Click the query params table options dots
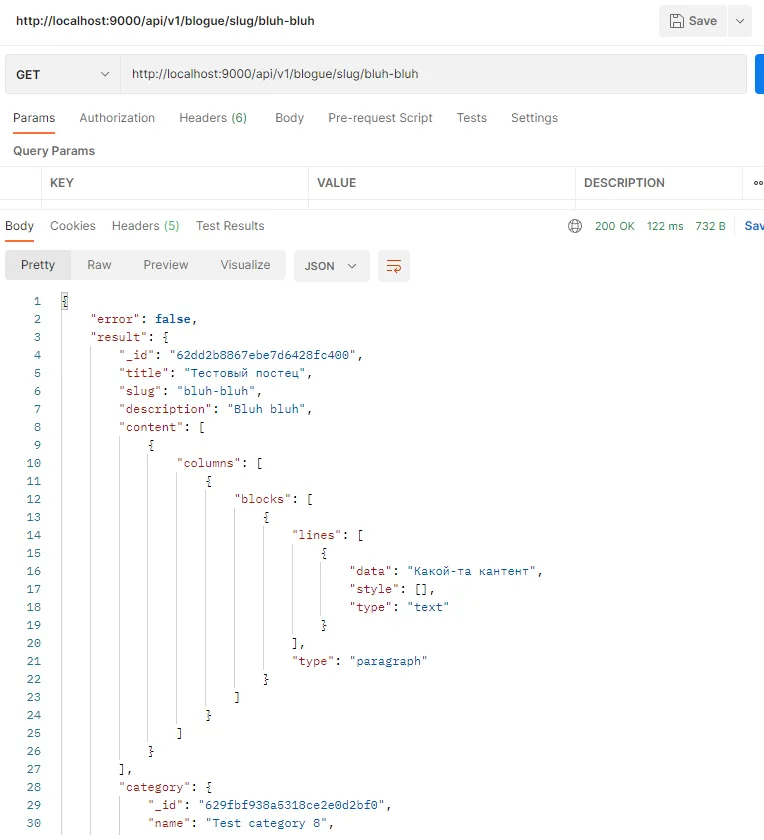Image resolution: width=764 pixels, height=840 pixels. (758, 183)
